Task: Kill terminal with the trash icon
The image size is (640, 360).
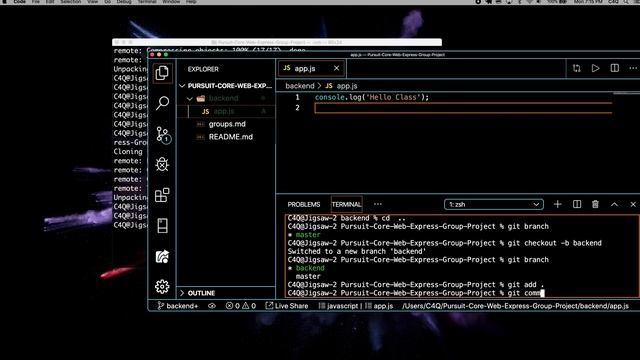Action: point(596,204)
